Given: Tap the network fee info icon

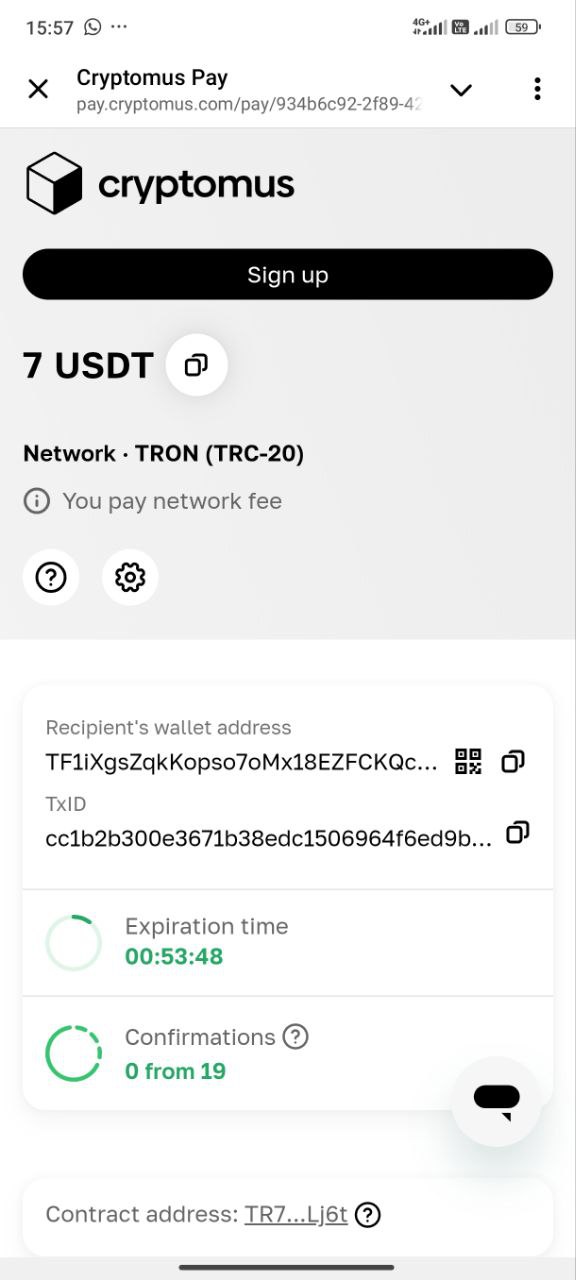Looking at the screenshot, I should point(37,501).
